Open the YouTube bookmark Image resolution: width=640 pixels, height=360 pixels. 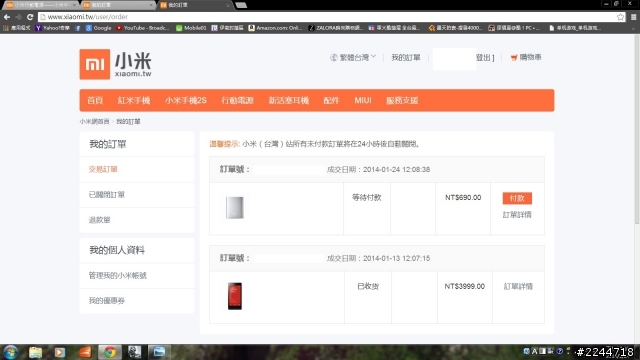coord(142,28)
